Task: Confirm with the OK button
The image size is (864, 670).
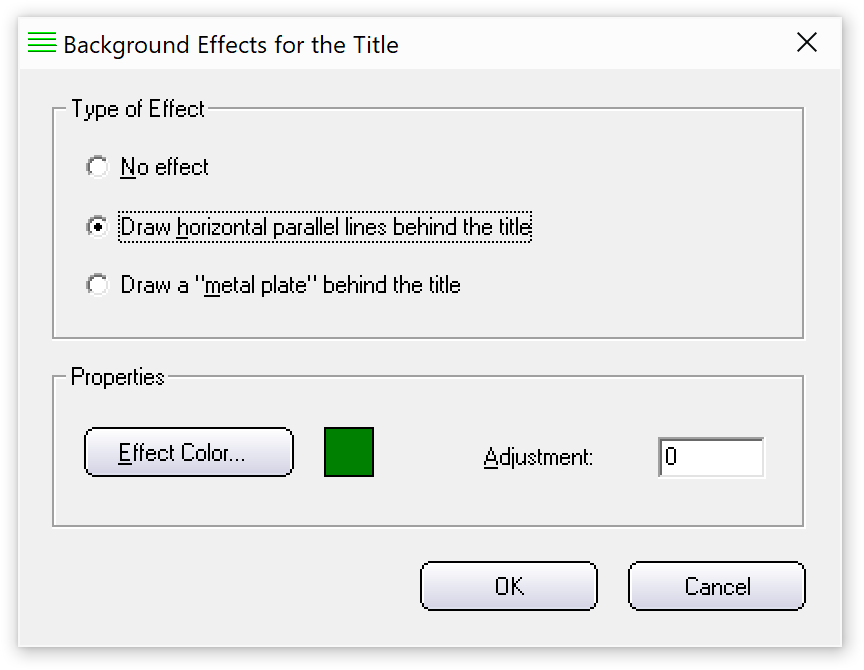Action: 509,586
